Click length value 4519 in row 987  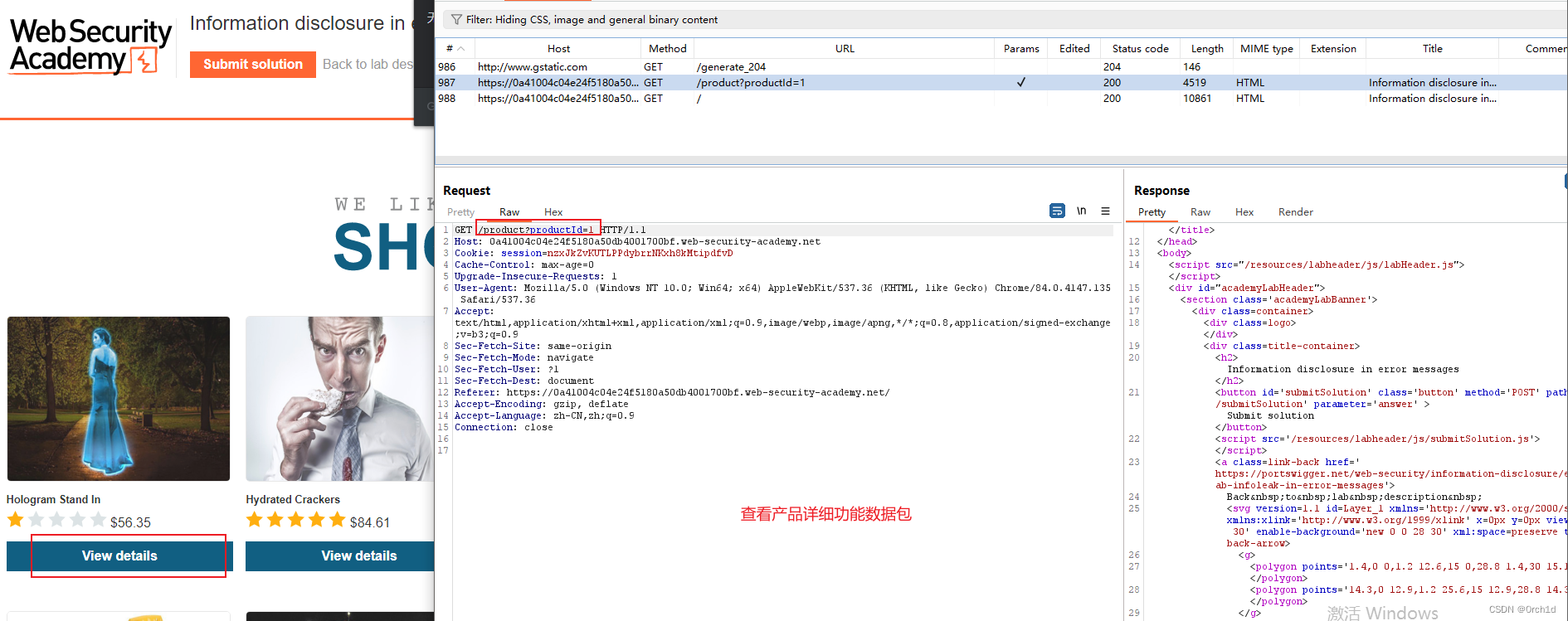point(1195,83)
